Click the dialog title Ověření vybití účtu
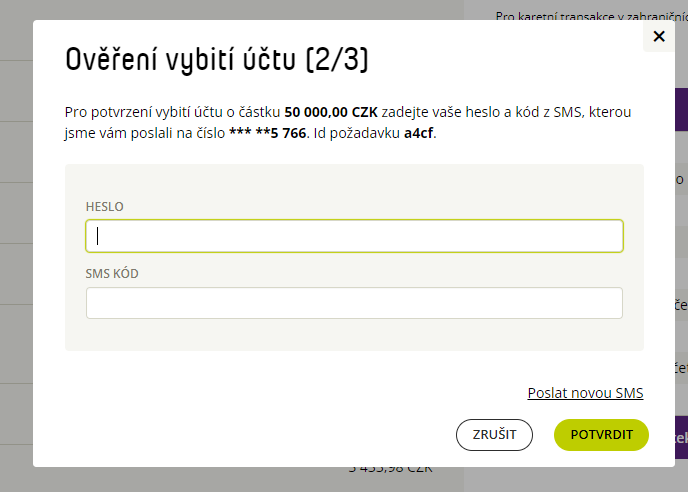Viewport: 688px width, 492px height. click(x=181, y=60)
